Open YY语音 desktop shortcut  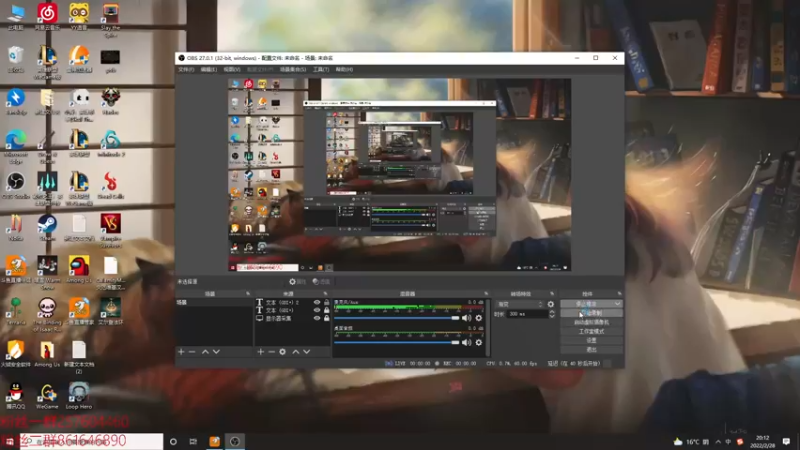point(79,16)
